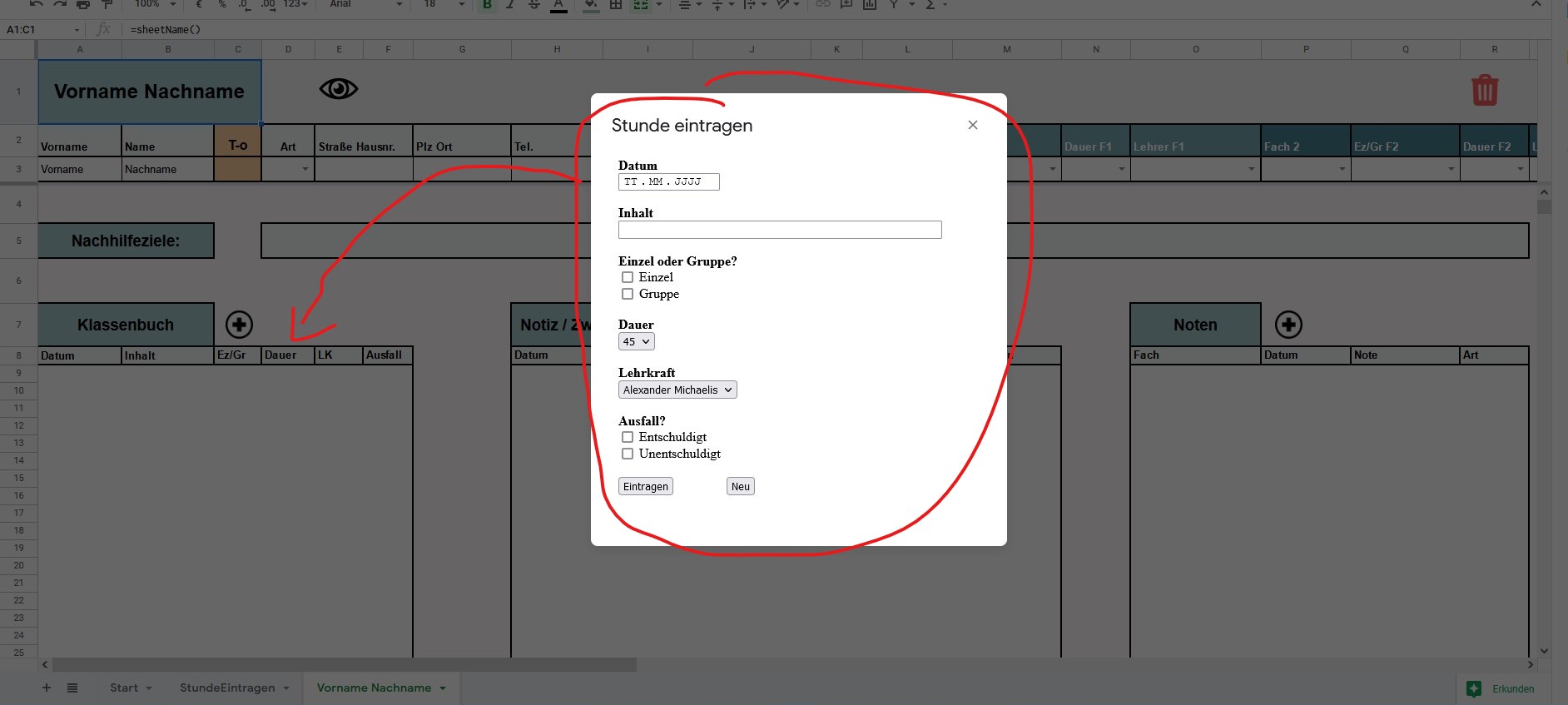Open the Arial font dropdown
This screenshot has height=705, width=1568.
(x=365, y=4)
